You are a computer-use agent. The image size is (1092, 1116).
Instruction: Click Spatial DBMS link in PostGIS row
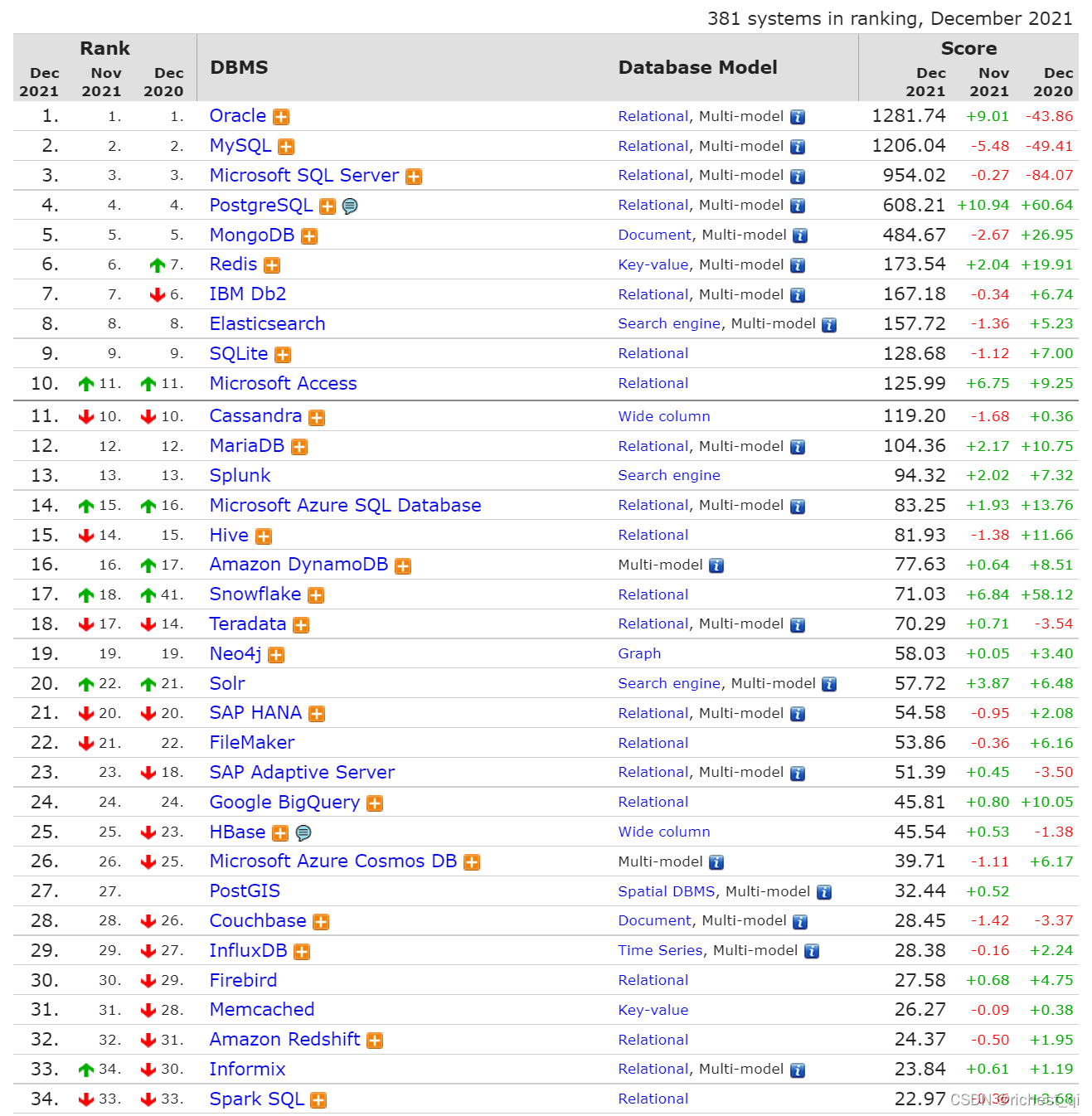[x=667, y=892]
